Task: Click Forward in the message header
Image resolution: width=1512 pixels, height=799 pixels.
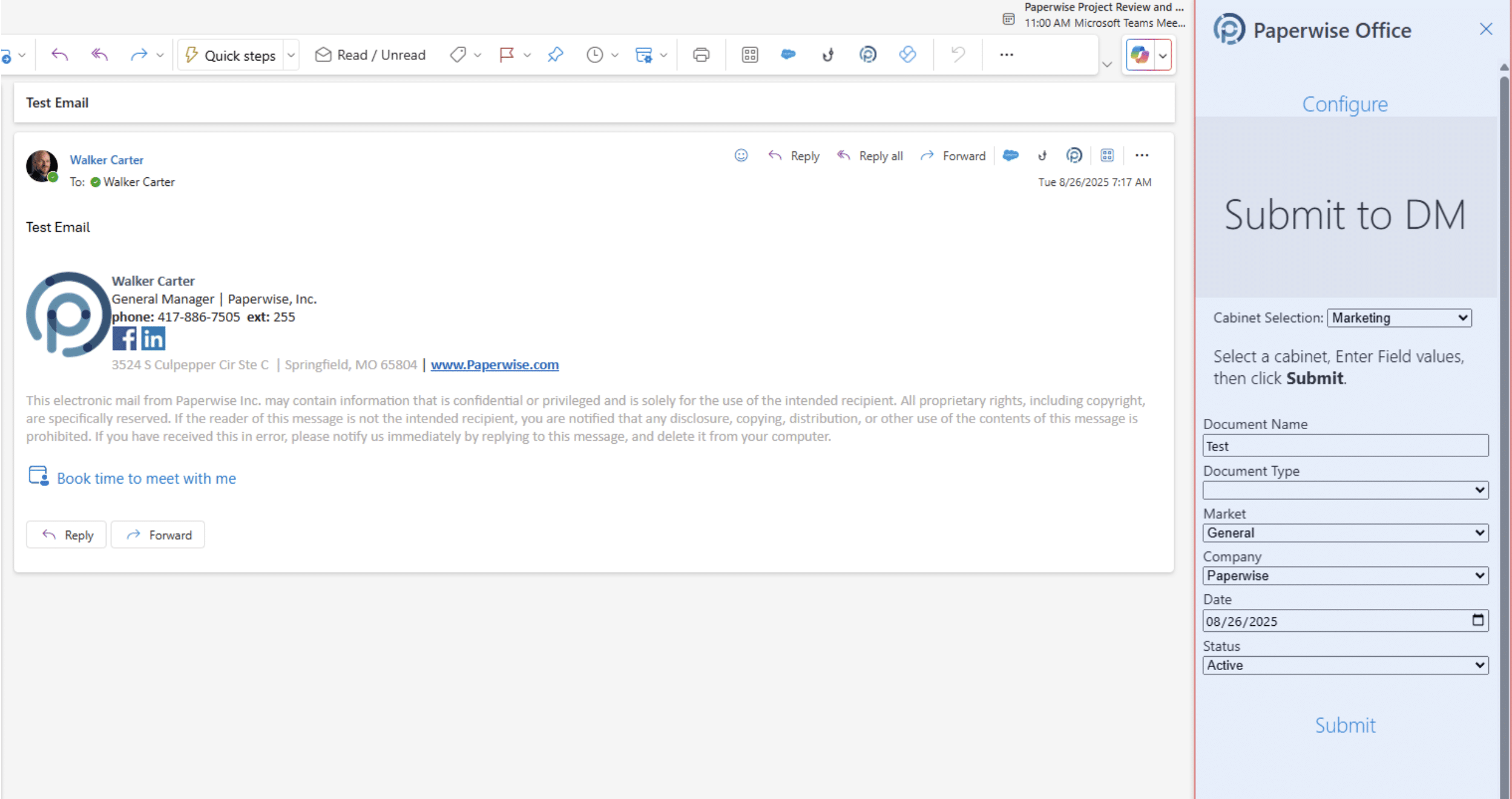Action: pyautogui.click(x=953, y=156)
